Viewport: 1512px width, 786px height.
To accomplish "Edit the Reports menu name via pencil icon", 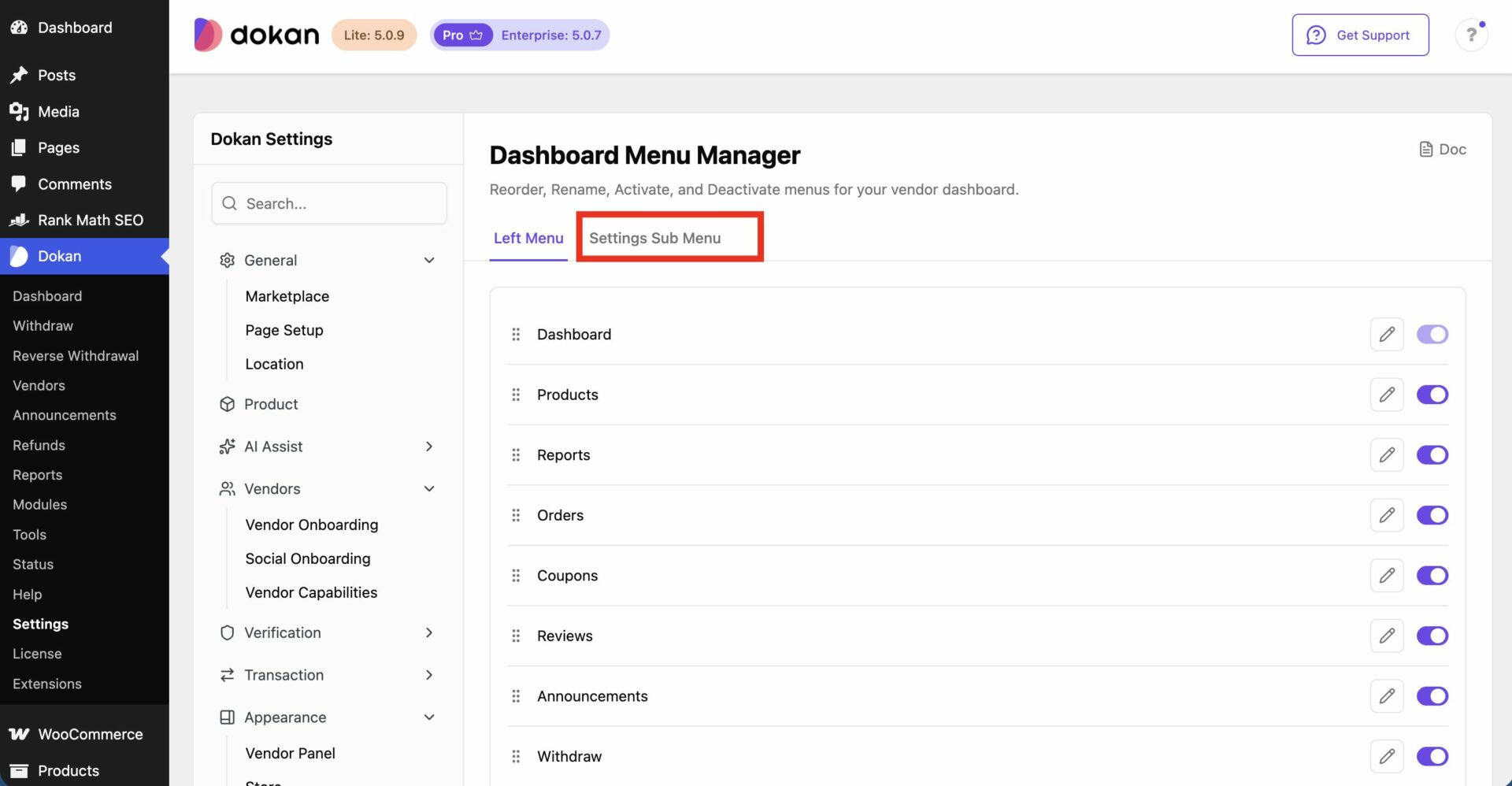I will click(1387, 454).
